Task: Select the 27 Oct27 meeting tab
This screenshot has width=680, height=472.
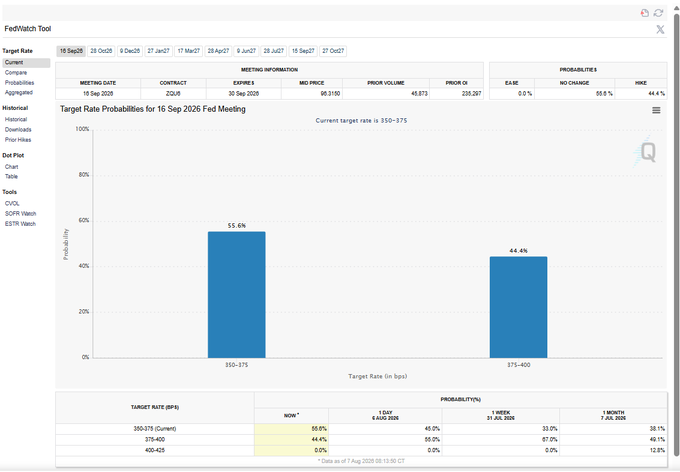Action: click(x=333, y=51)
